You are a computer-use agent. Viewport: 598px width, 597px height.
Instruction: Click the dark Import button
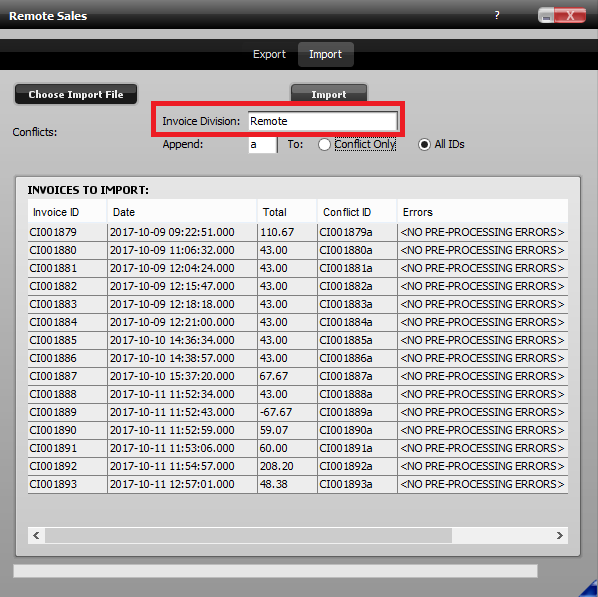329,94
